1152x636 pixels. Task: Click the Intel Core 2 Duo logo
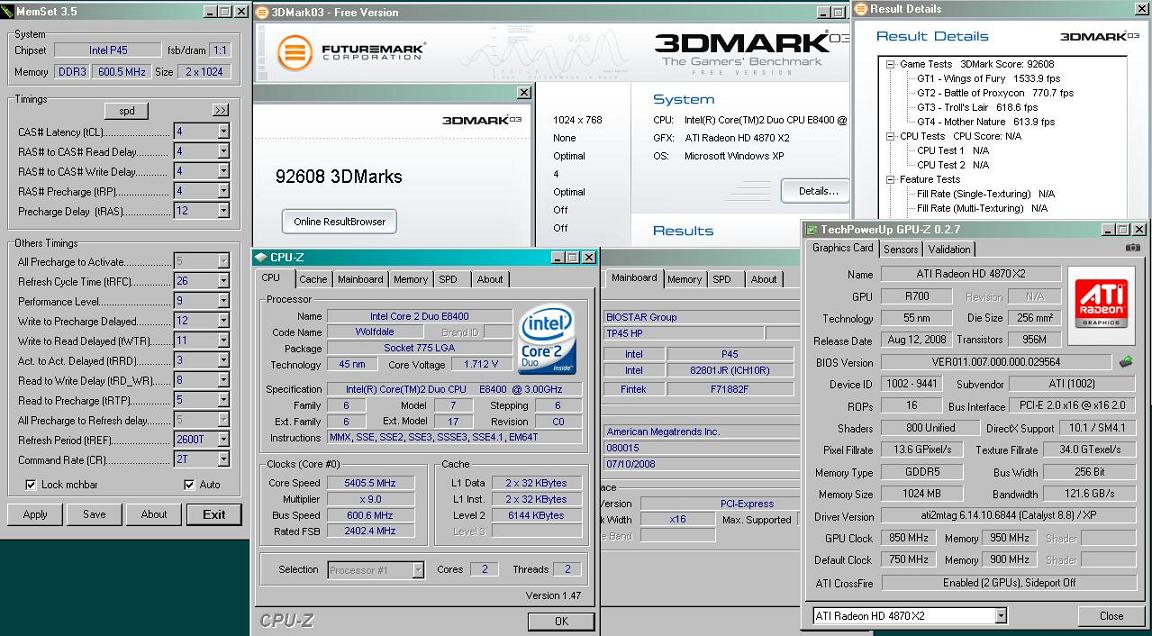(x=547, y=341)
